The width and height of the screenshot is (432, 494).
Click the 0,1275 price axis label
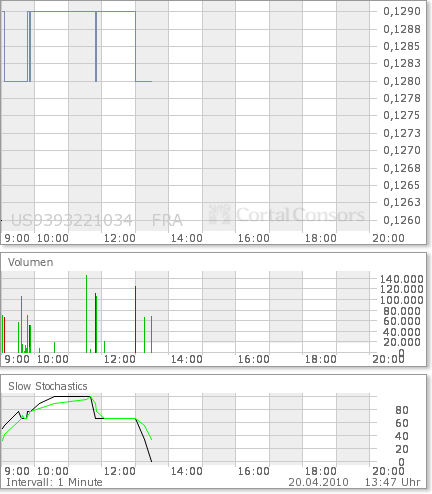402,115
